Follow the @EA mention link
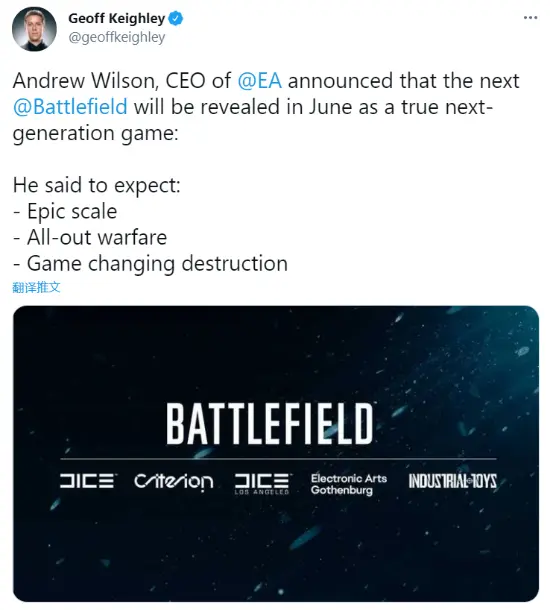The width and height of the screenshot is (550, 610). click(259, 81)
